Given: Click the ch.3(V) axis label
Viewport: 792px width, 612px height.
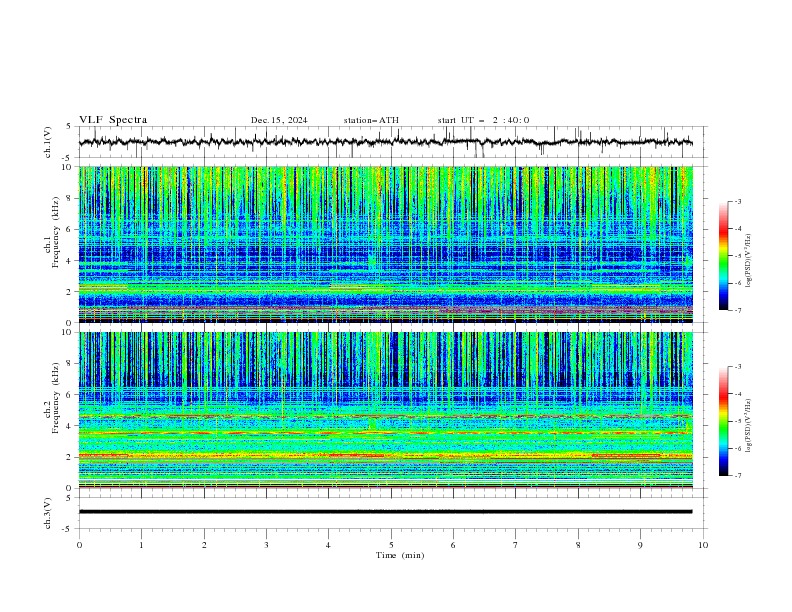Looking at the screenshot, I should 48,513.
